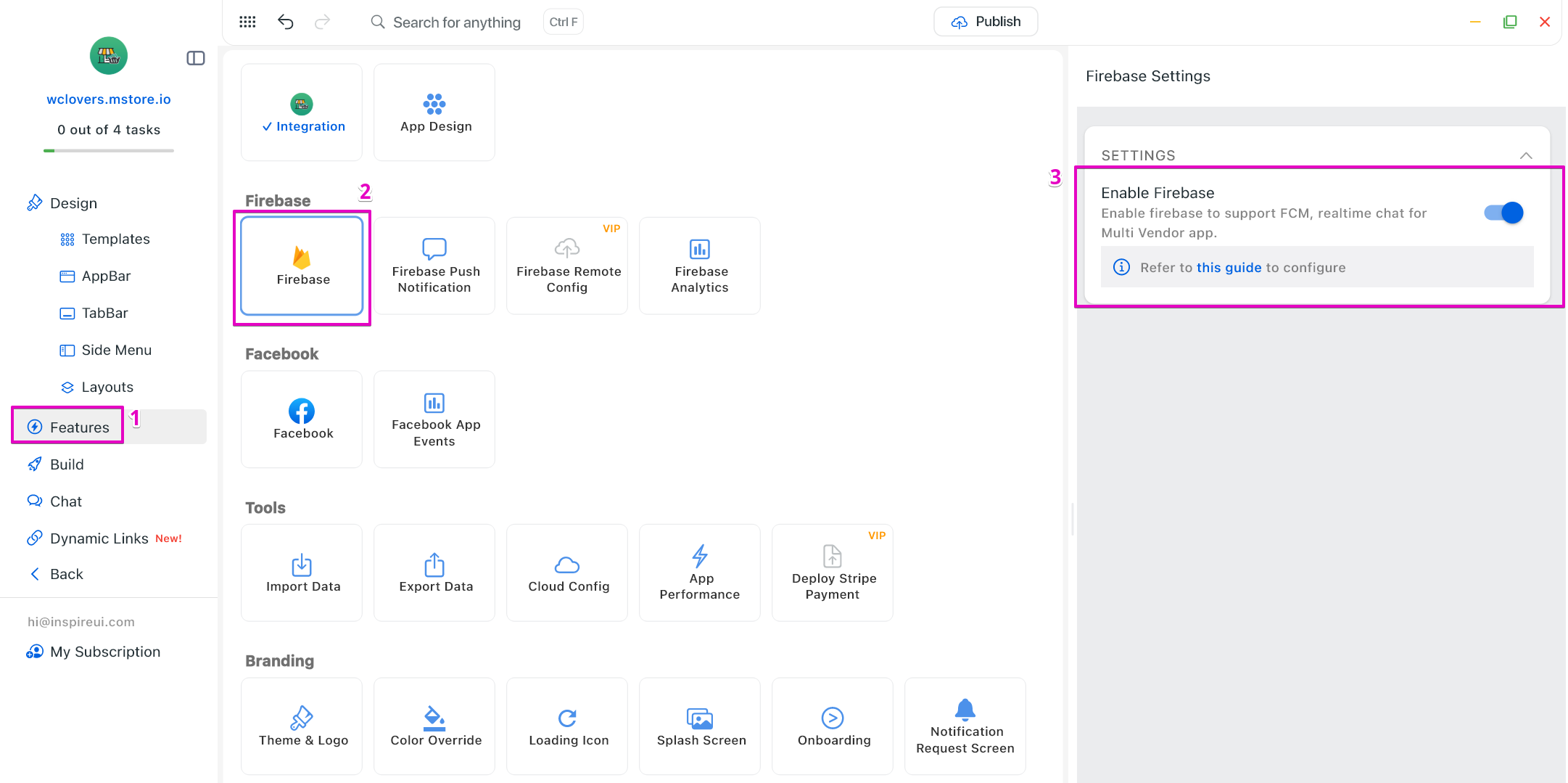Open the Facebook integration card
This screenshot has height=783, width=1568.
tap(302, 419)
